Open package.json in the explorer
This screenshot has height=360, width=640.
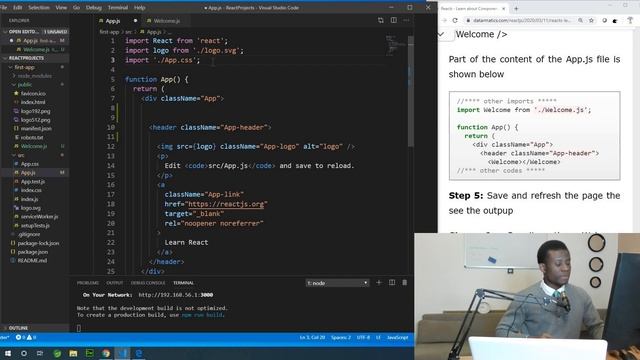click(33, 252)
